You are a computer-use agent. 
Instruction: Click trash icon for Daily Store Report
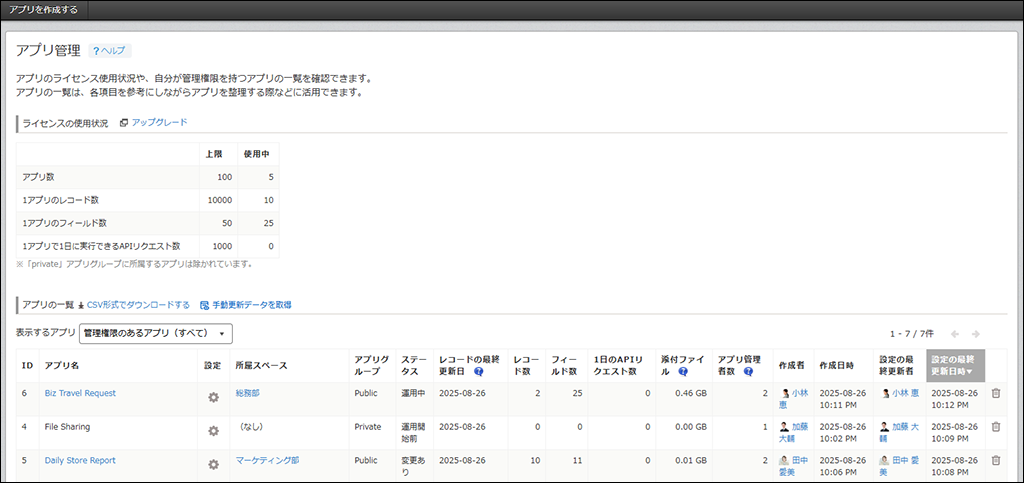tap(995, 461)
